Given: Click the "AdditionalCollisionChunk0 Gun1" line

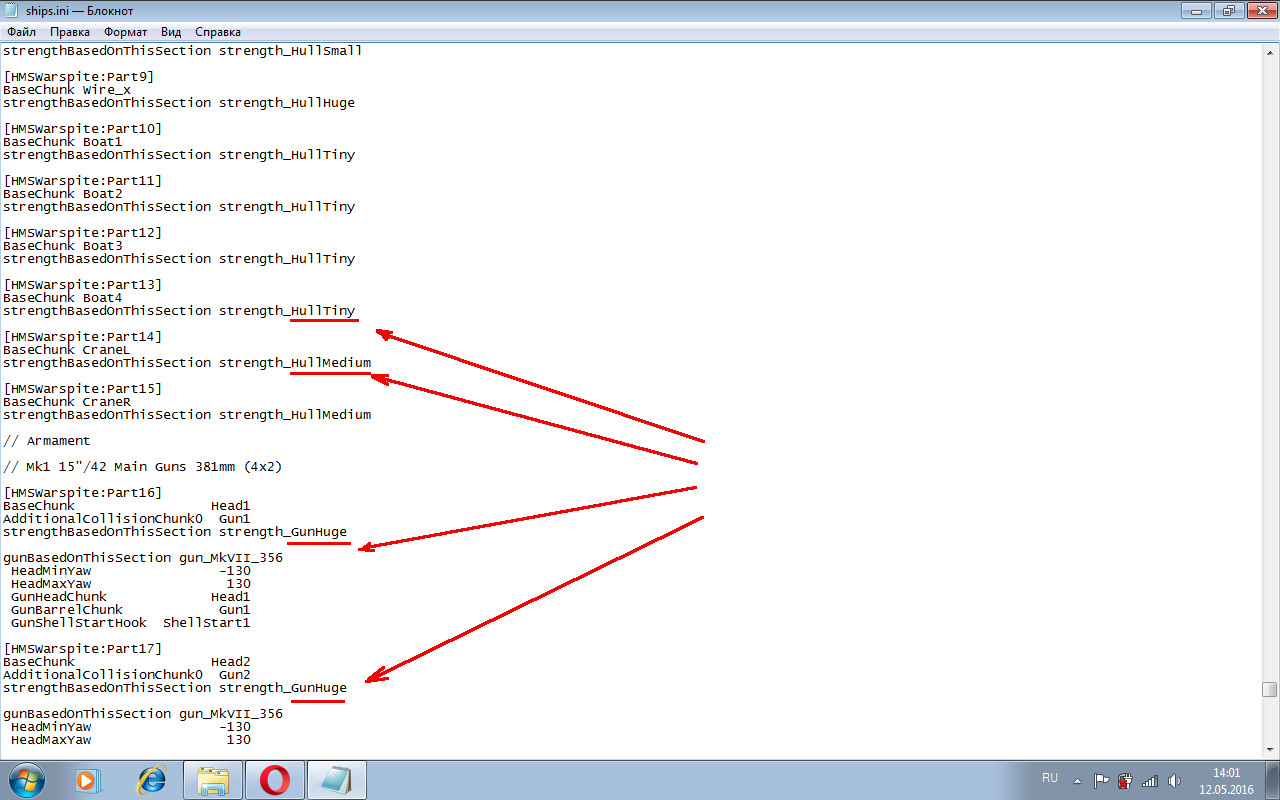Looking at the screenshot, I should pos(126,518).
